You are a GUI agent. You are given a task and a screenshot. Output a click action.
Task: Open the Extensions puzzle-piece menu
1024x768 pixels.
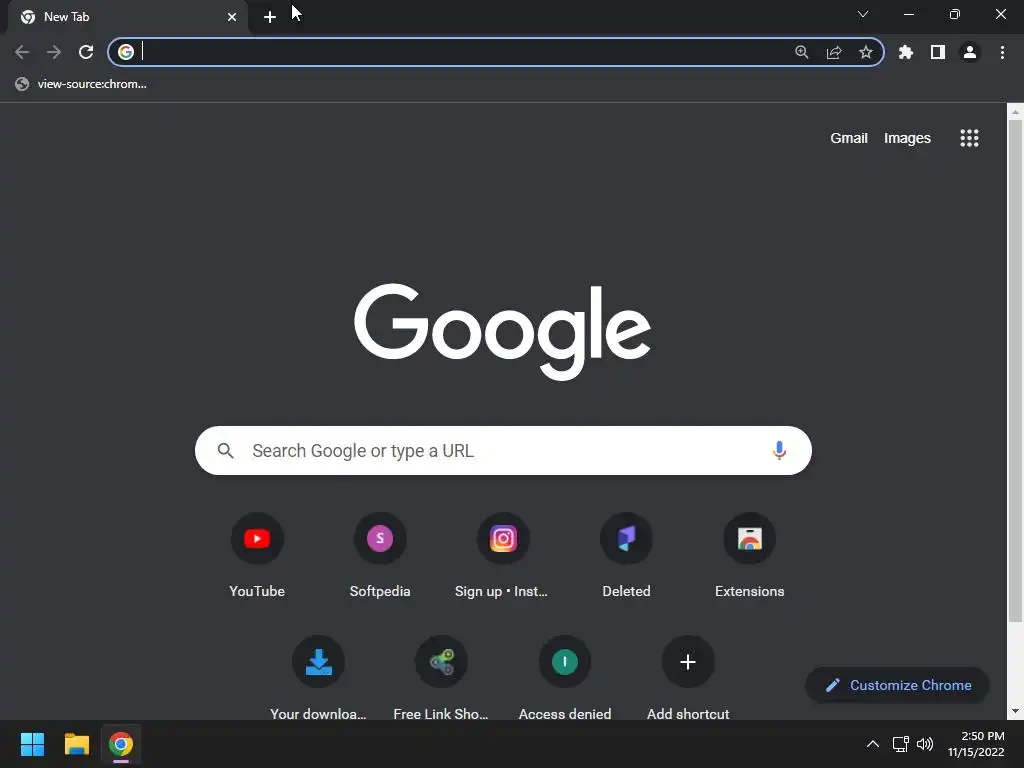(x=905, y=52)
